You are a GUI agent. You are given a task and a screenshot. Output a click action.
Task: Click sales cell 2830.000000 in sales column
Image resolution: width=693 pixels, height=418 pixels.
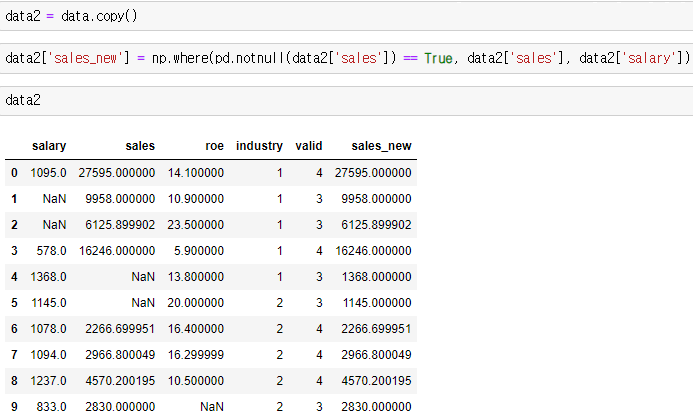click(x=120, y=407)
